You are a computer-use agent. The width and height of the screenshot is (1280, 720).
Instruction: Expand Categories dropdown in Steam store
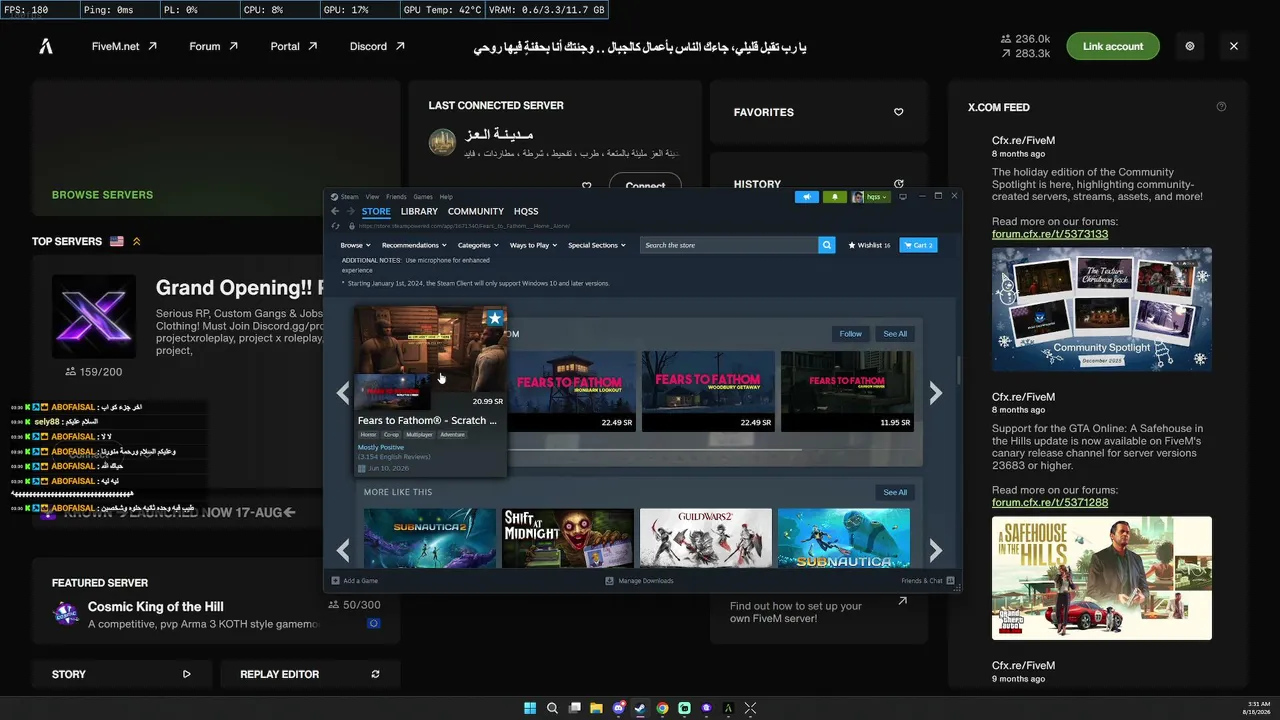click(x=478, y=245)
